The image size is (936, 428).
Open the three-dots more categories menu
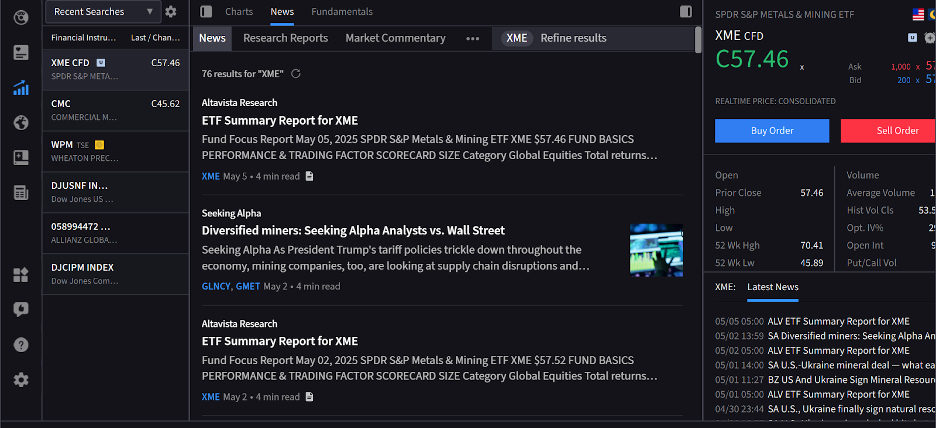click(x=473, y=38)
